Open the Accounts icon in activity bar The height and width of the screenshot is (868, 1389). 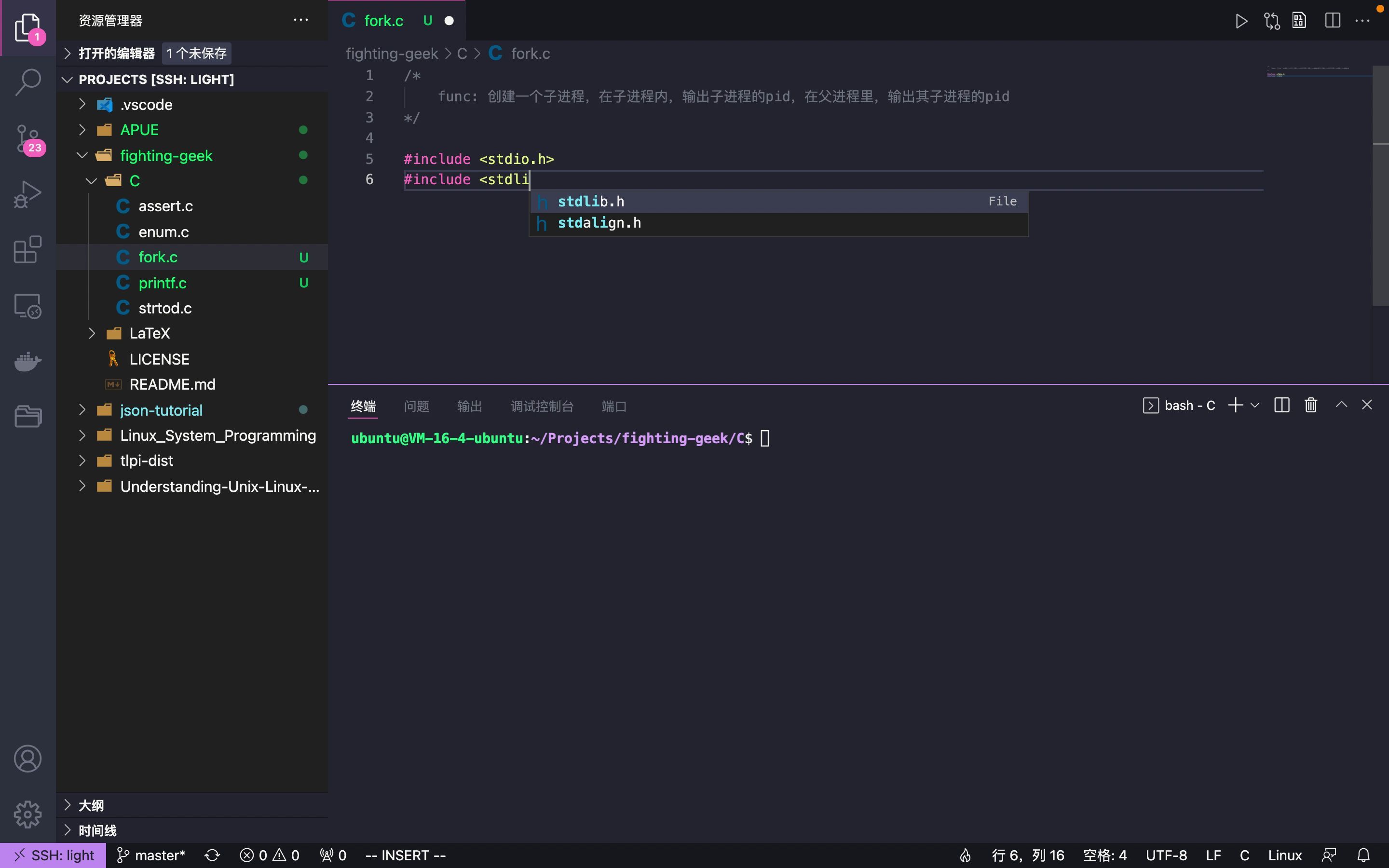[x=27, y=759]
